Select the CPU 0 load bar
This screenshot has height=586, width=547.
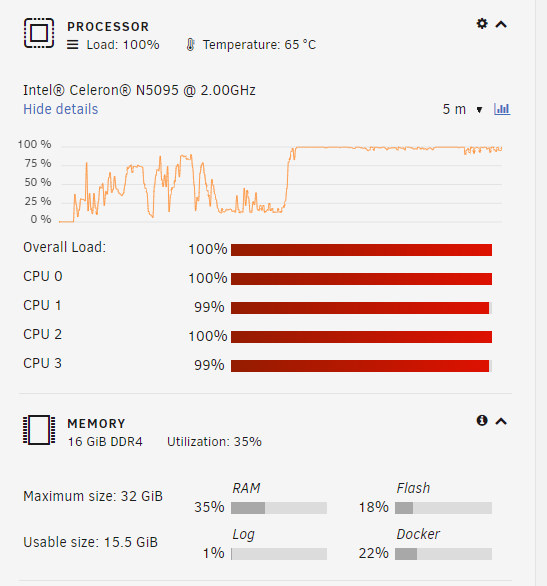(x=361, y=279)
